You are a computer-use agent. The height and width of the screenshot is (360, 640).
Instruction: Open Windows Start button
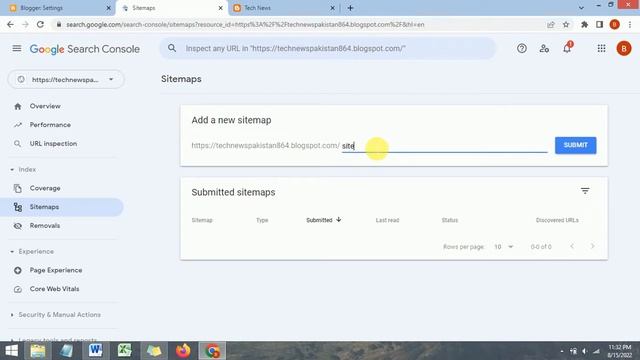tap(11, 351)
